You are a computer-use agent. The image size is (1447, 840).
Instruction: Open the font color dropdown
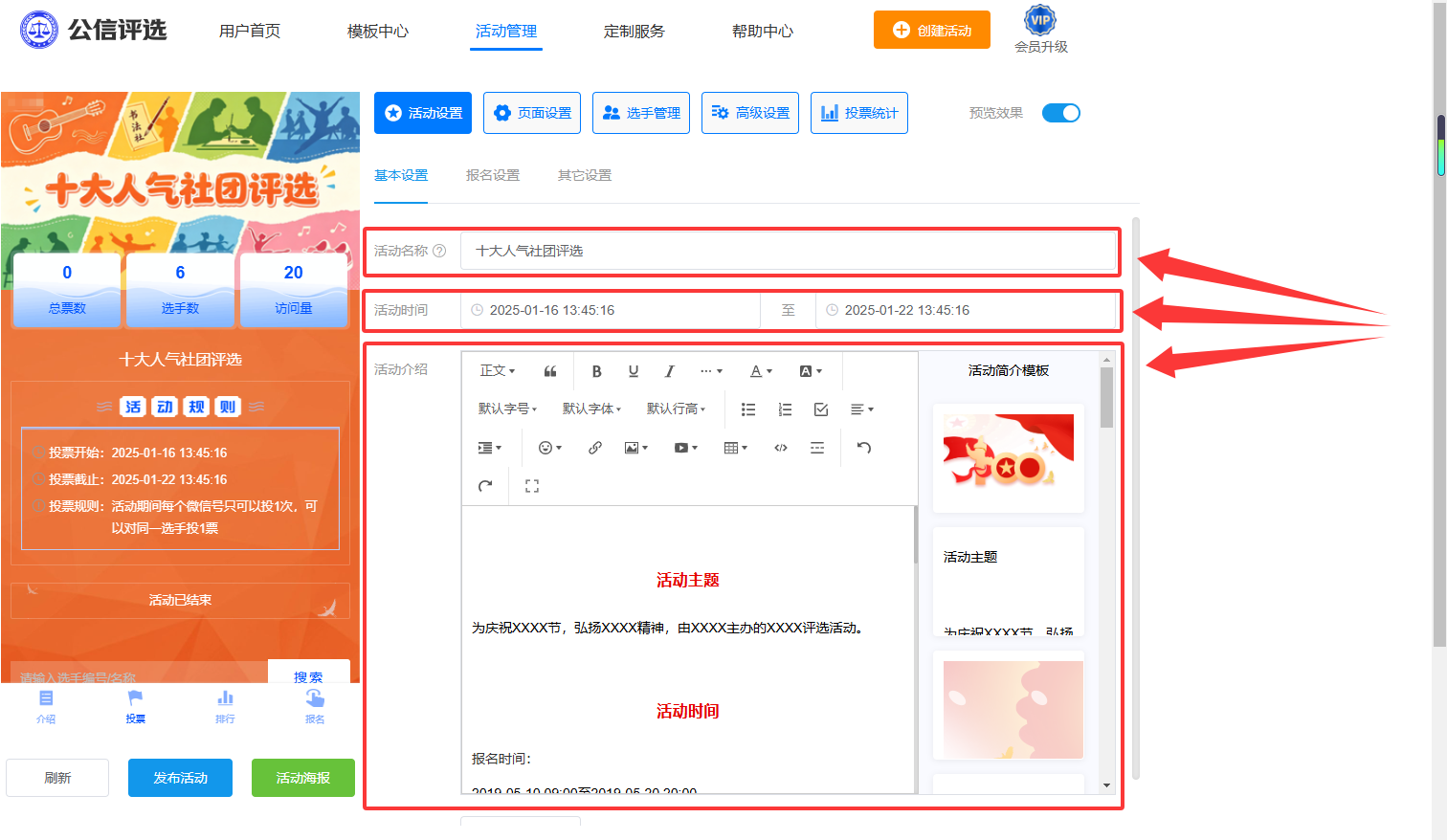[x=761, y=371]
